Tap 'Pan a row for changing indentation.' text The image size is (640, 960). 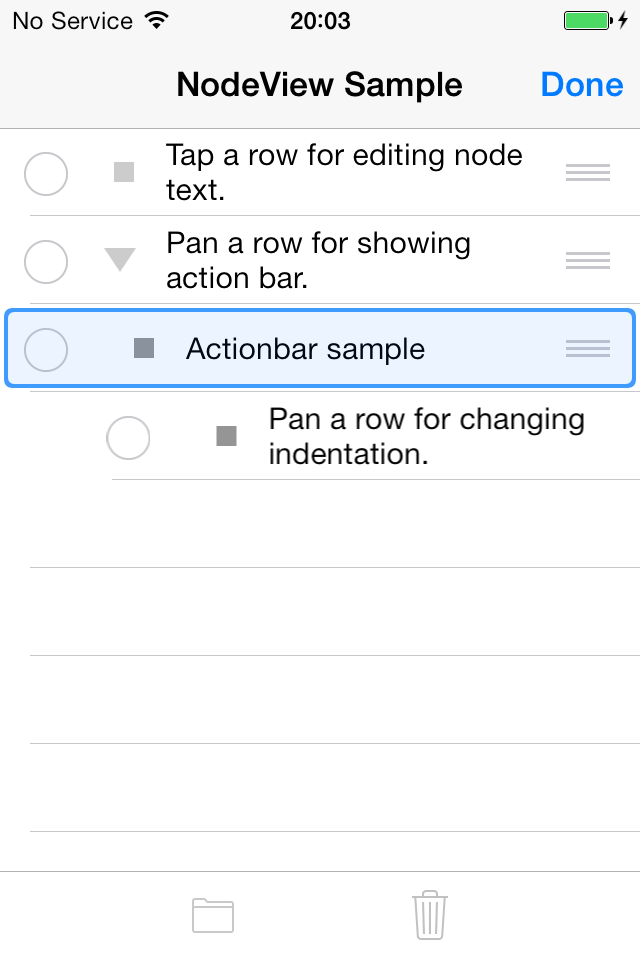click(x=427, y=437)
